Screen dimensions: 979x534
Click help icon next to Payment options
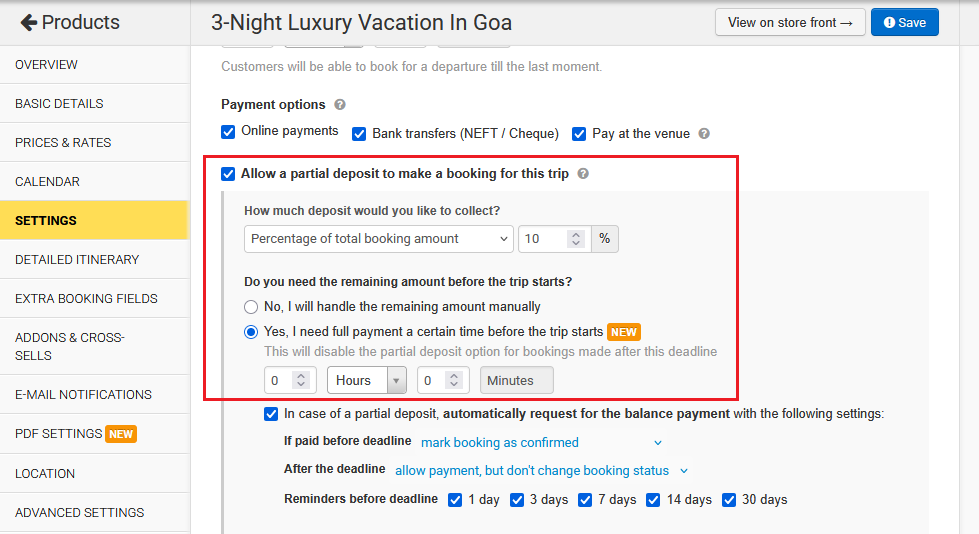340,104
